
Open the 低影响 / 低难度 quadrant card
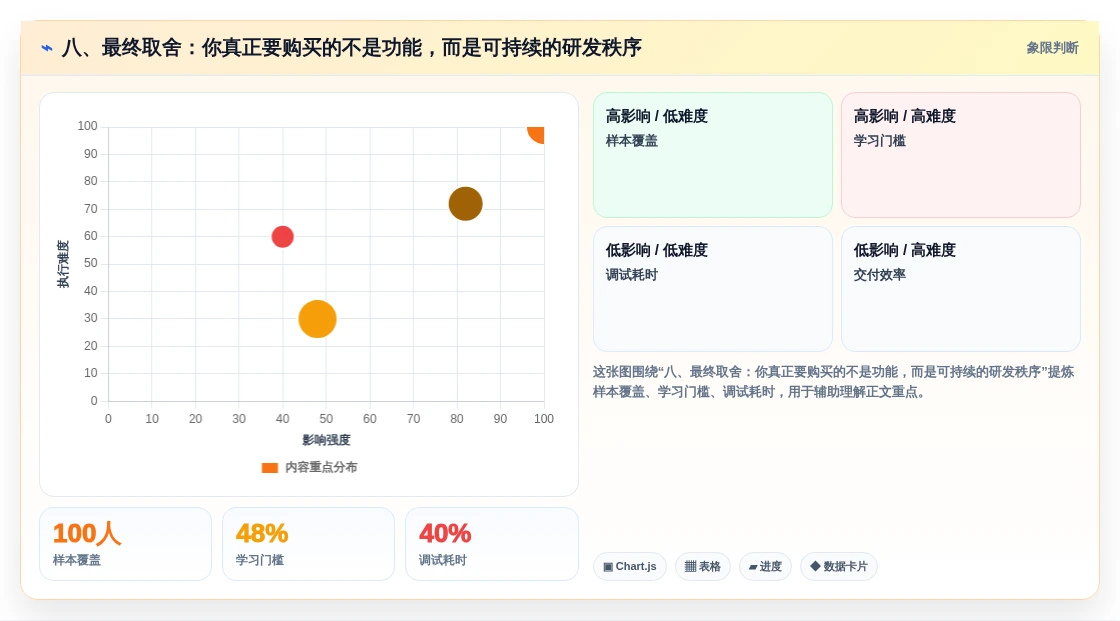[713, 289]
